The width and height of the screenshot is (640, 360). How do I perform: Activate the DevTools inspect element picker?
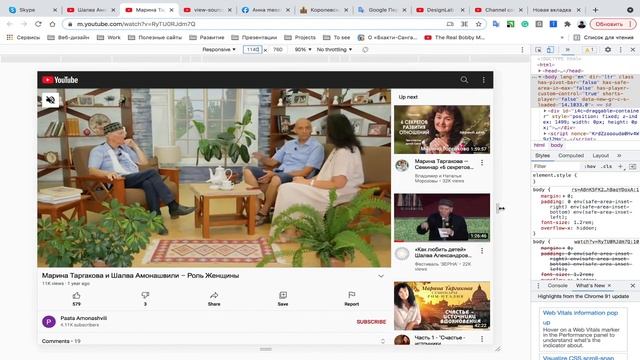point(538,49)
